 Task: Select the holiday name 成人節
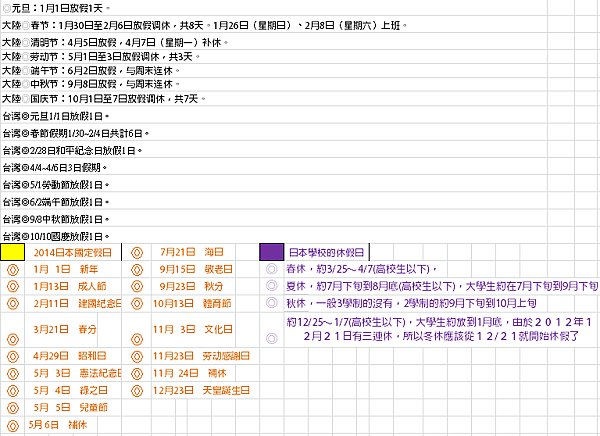pyautogui.click(x=92, y=286)
